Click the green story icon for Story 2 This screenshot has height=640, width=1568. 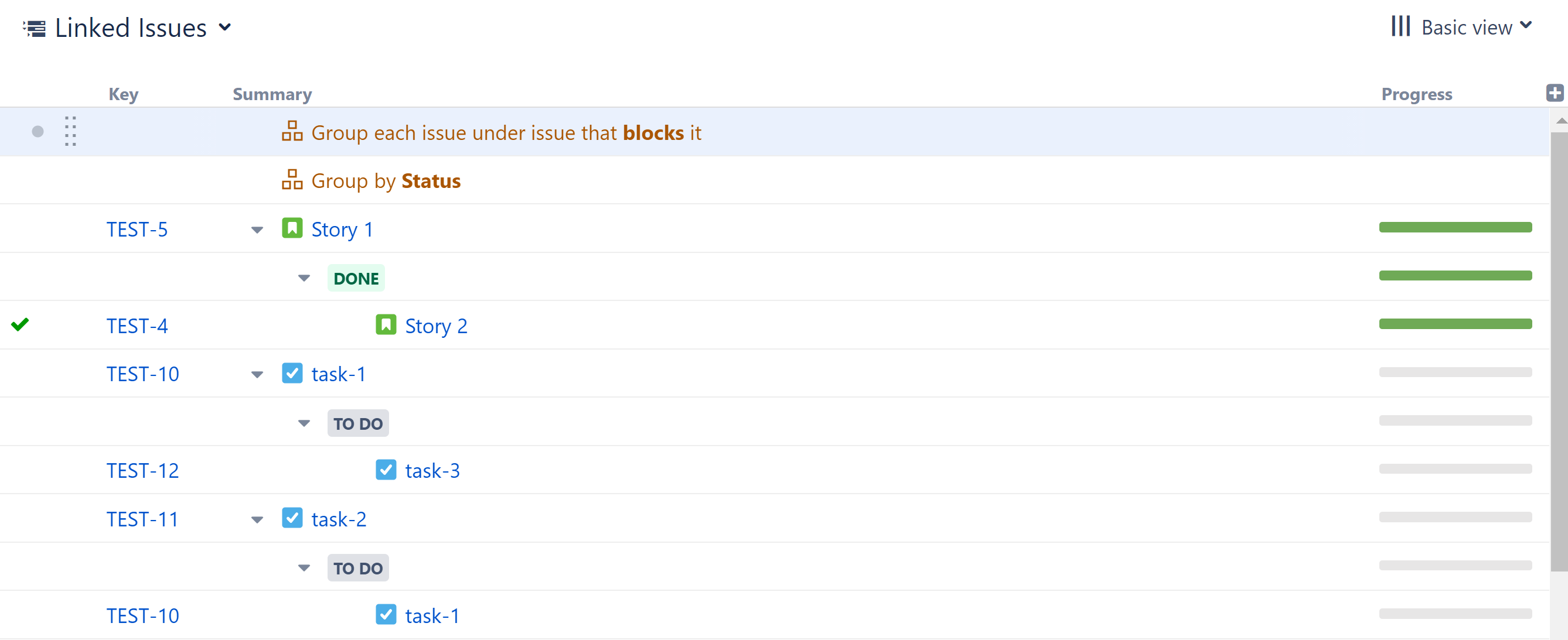click(386, 325)
